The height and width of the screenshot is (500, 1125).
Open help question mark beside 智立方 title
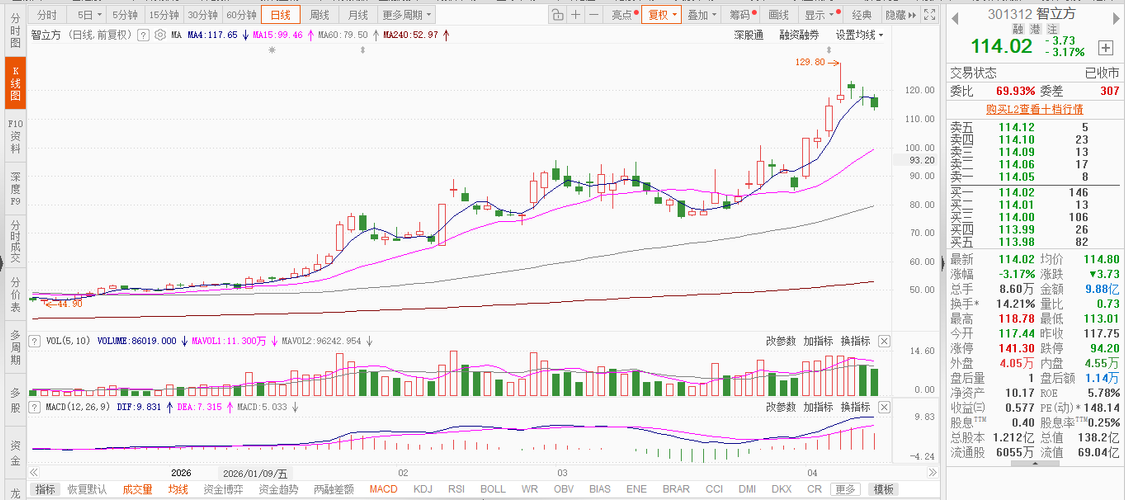143,34
